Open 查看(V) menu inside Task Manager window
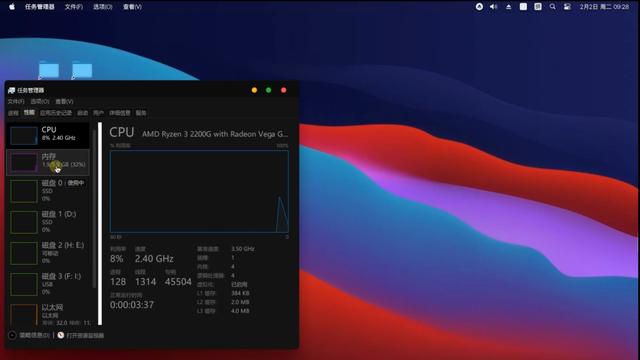The height and width of the screenshot is (360, 640). (64, 101)
